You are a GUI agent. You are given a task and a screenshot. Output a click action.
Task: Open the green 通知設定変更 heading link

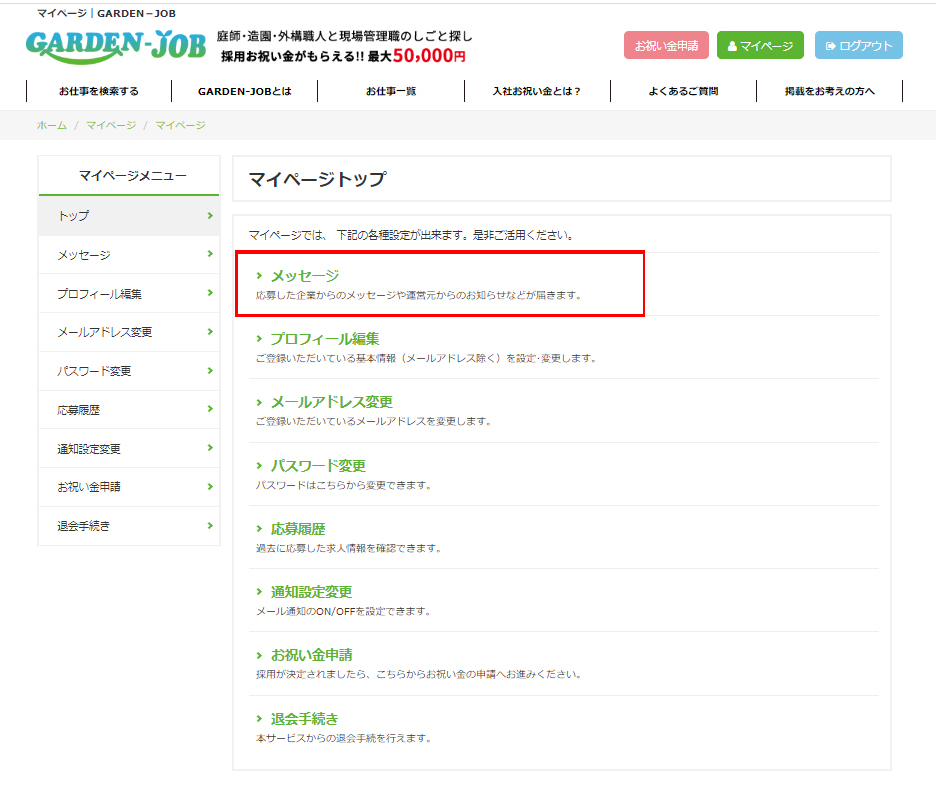312,592
